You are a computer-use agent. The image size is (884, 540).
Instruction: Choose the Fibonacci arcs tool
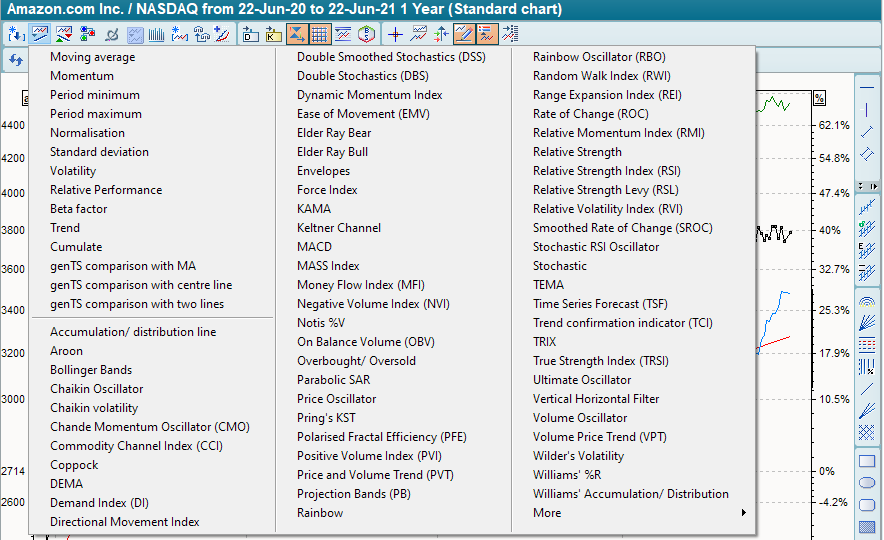tap(867, 301)
